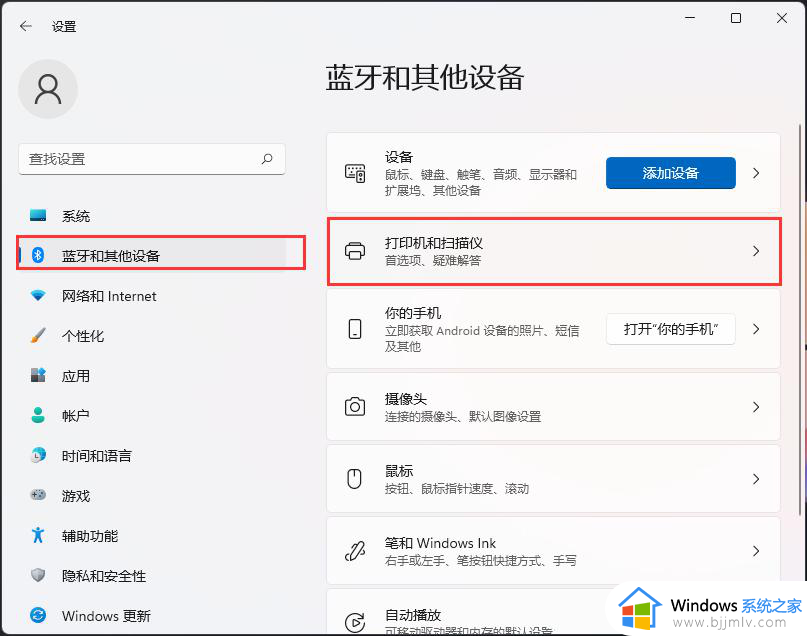
Task: Open the 鼠标 settings row
Action: [554, 479]
